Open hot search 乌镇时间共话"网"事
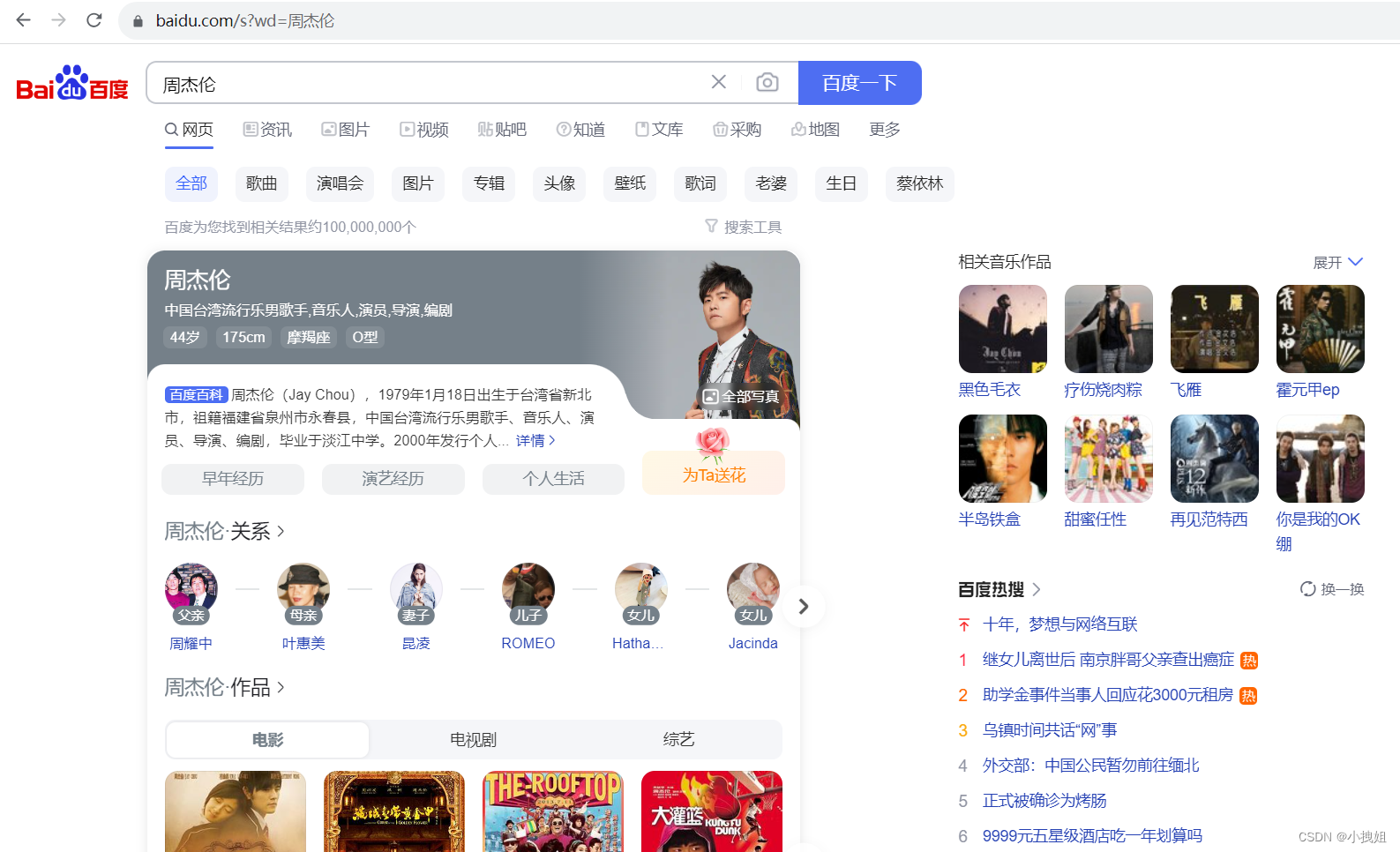 pyautogui.click(x=1050, y=730)
